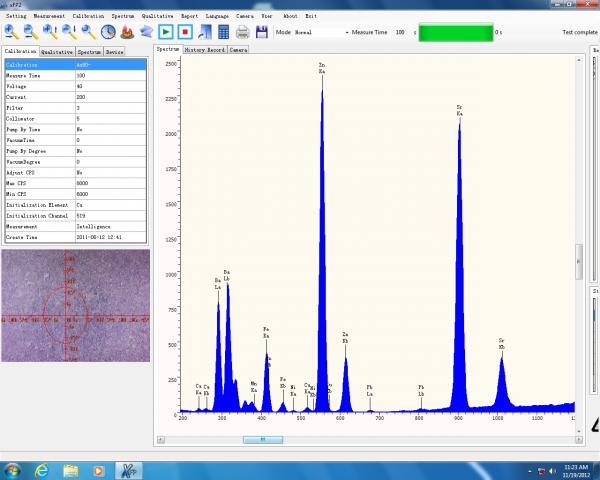Click vertical zoom-out magnifier icon
The width and height of the screenshot is (600, 480).
[69, 32]
